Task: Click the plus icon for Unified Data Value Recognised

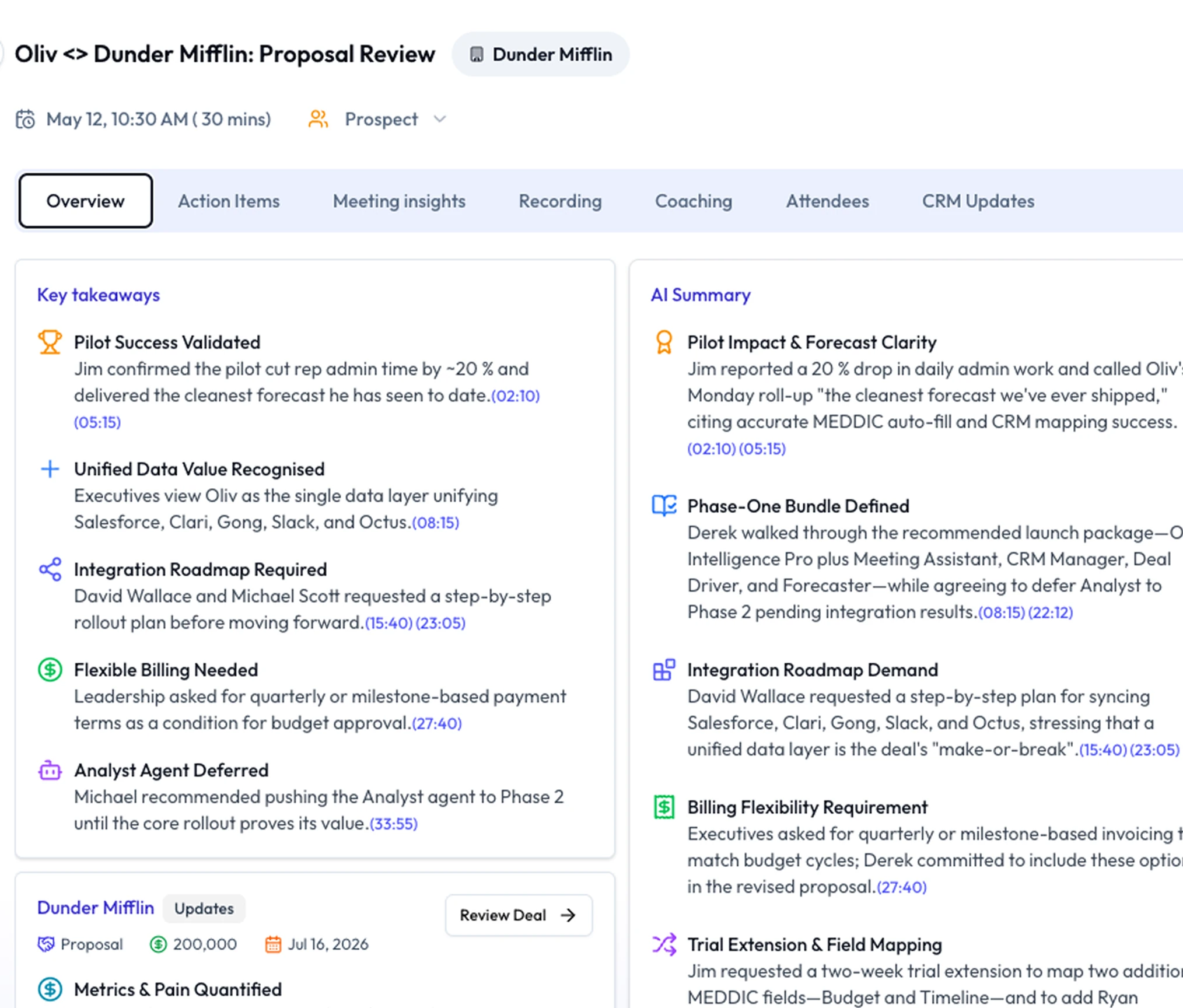Action: tap(50, 468)
